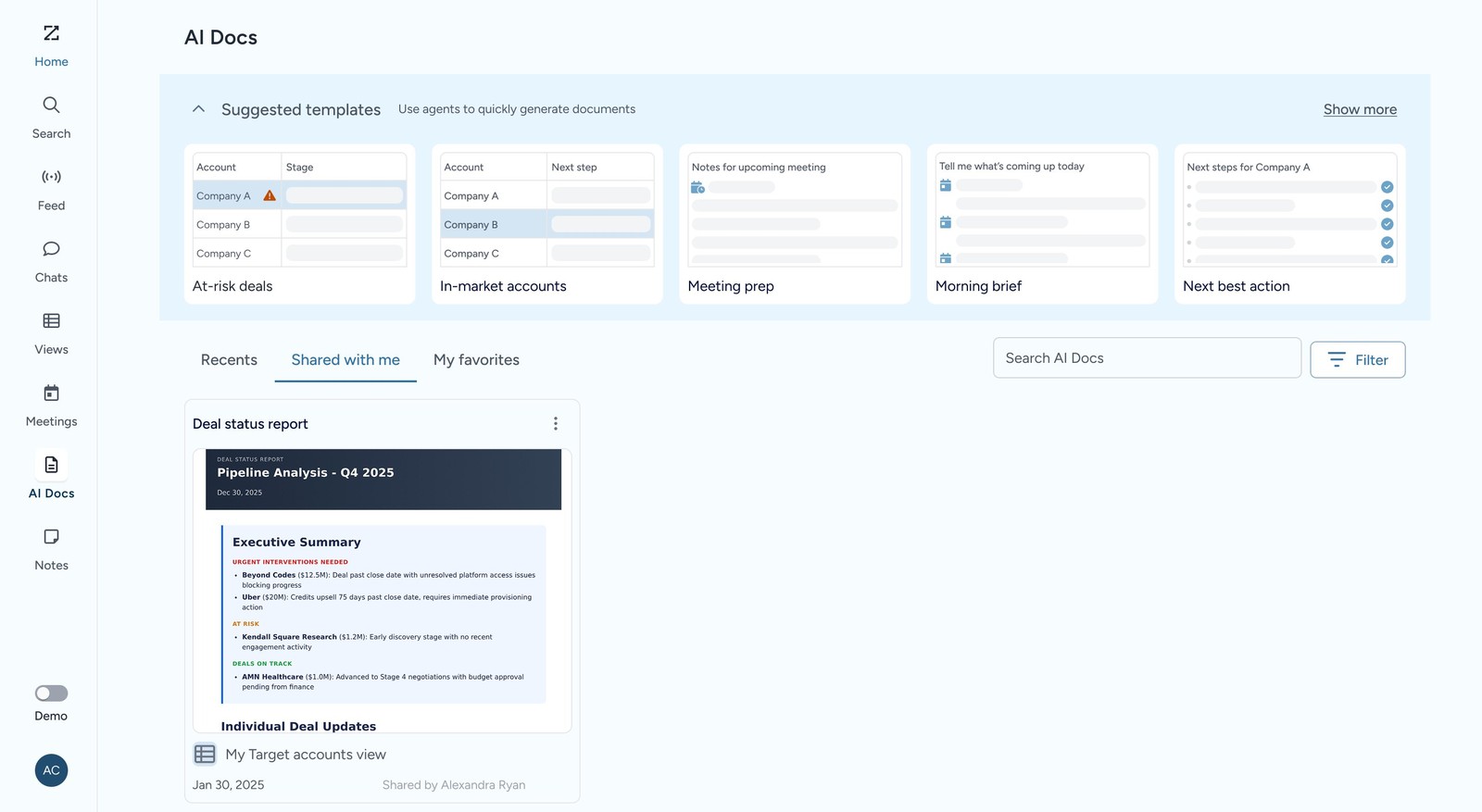Click the My Target accounts view icon
This screenshot has width=1482, height=812.
205,754
